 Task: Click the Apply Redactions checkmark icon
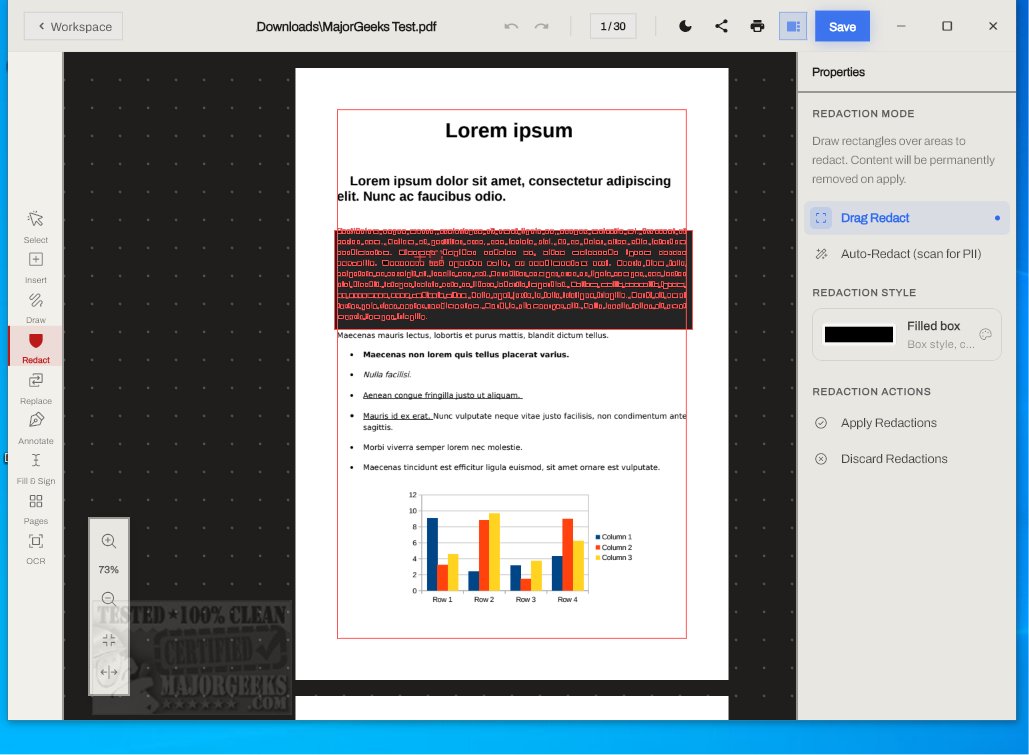[821, 423]
